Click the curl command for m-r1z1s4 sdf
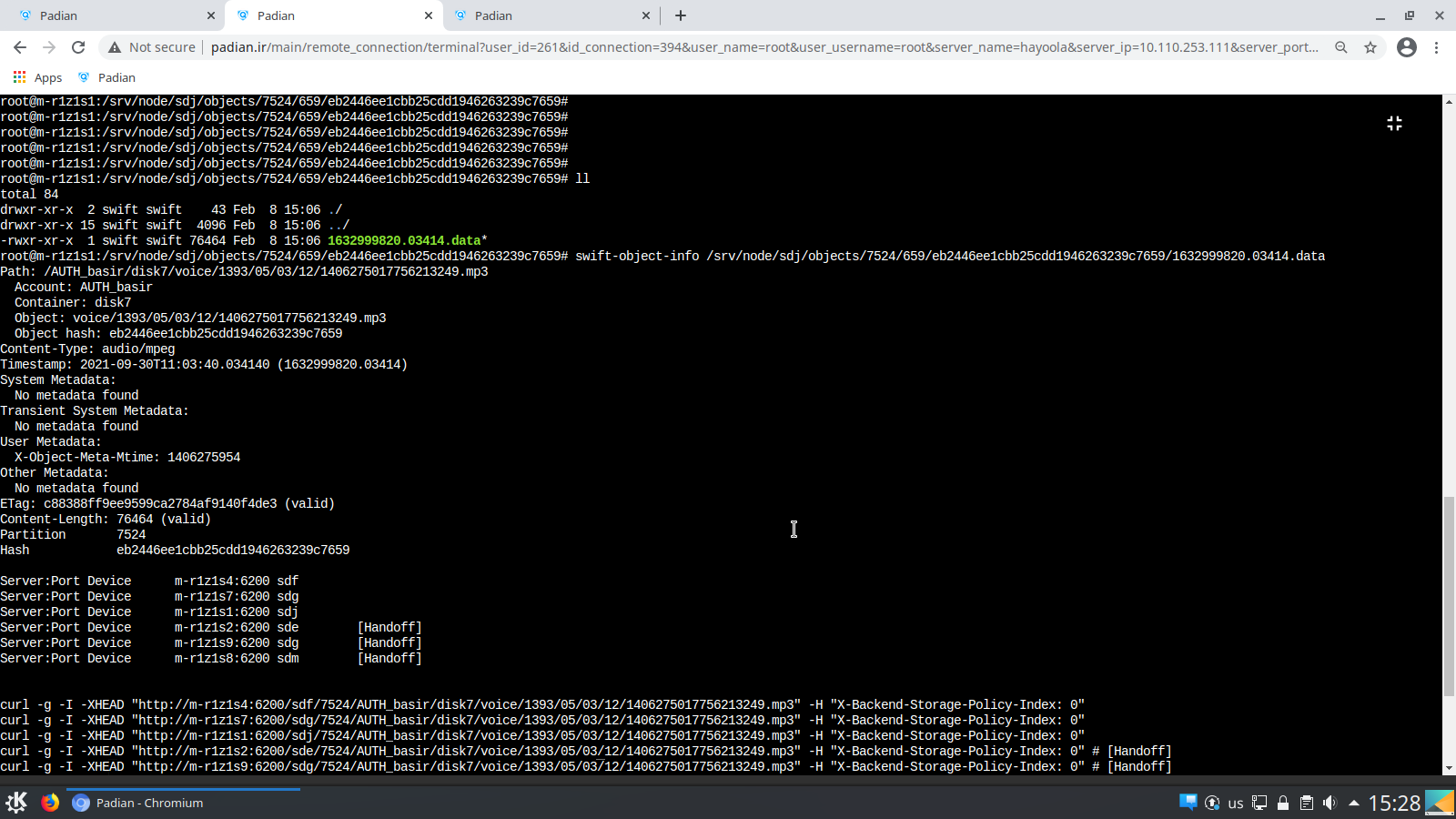Viewport: 1456px width, 819px height. click(542, 705)
